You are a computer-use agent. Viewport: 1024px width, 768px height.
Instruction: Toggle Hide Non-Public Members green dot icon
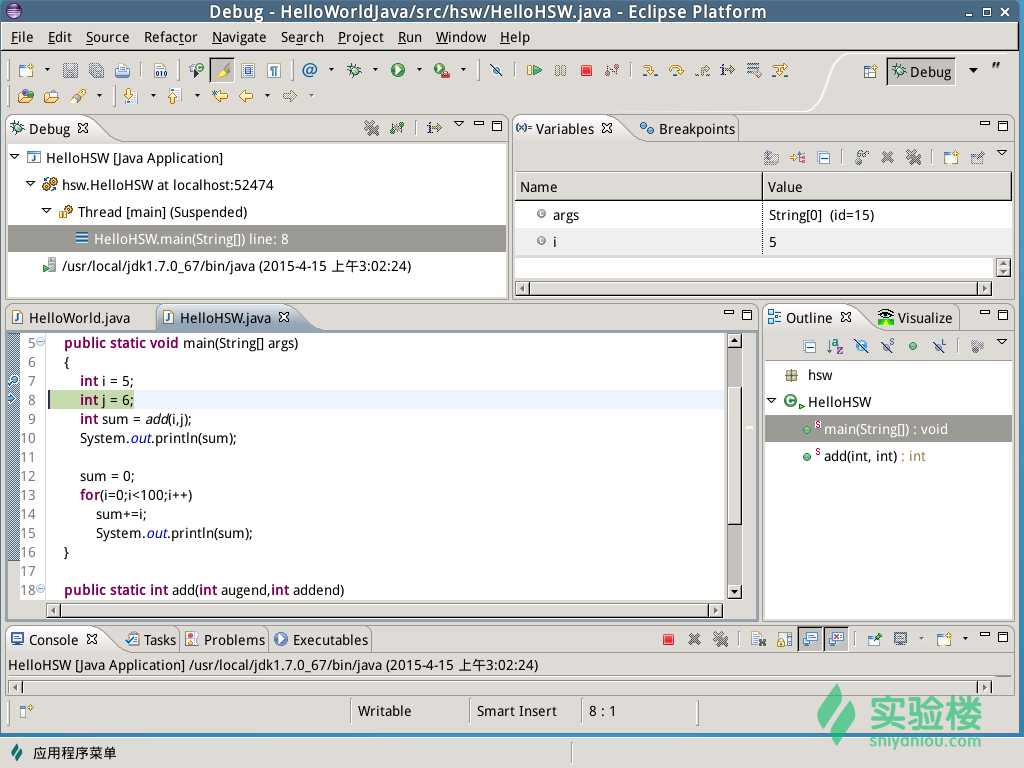tap(913, 346)
